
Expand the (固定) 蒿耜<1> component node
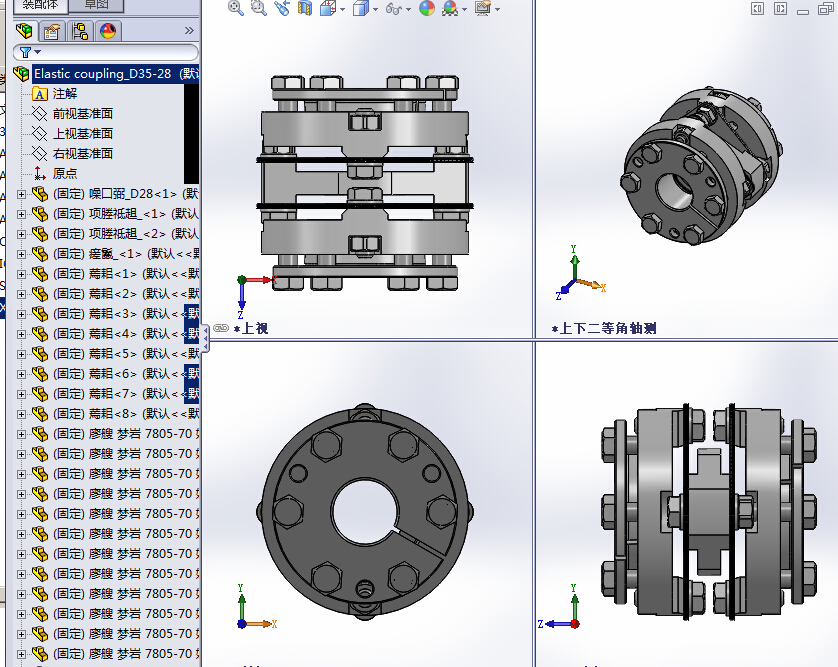pos(21,274)
